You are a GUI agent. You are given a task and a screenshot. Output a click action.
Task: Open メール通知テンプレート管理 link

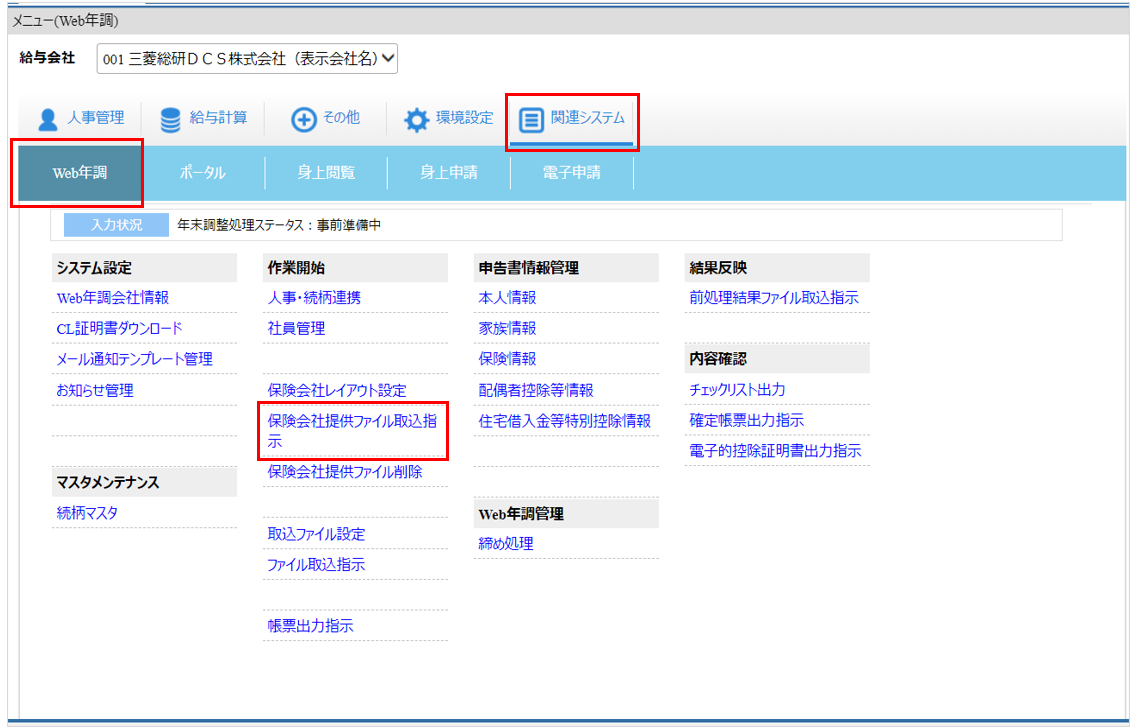134,359
